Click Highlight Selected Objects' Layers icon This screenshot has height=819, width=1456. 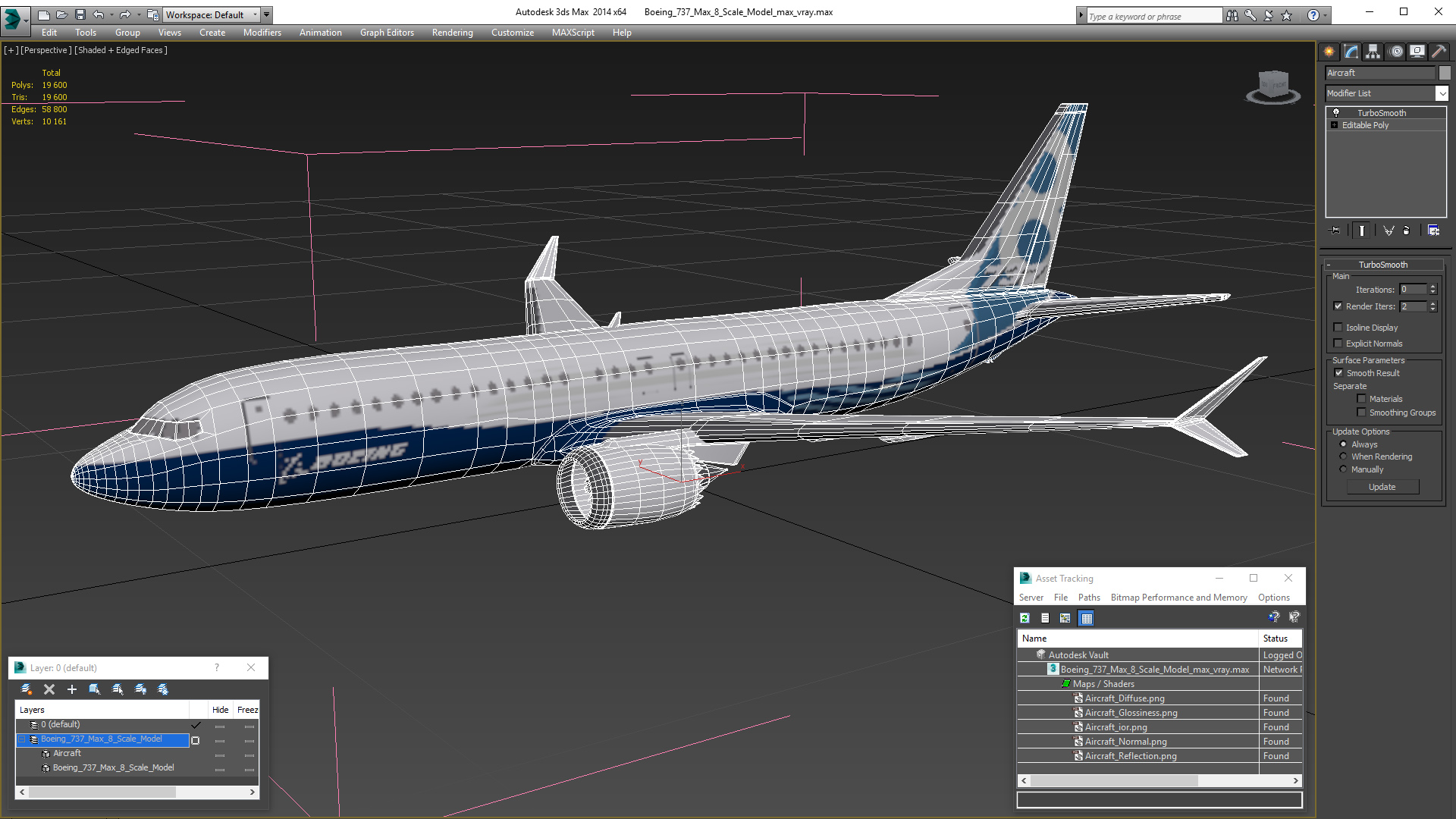click(118, 689)
